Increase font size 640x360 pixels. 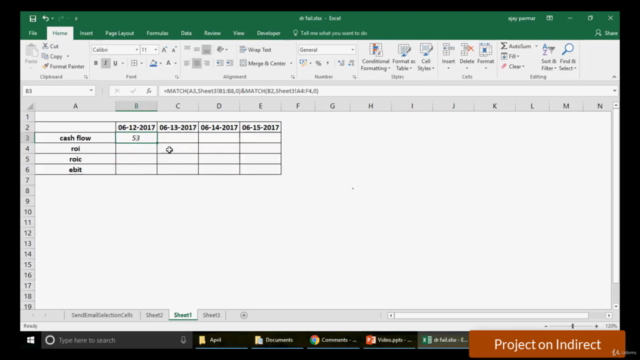tap(164, 50)
